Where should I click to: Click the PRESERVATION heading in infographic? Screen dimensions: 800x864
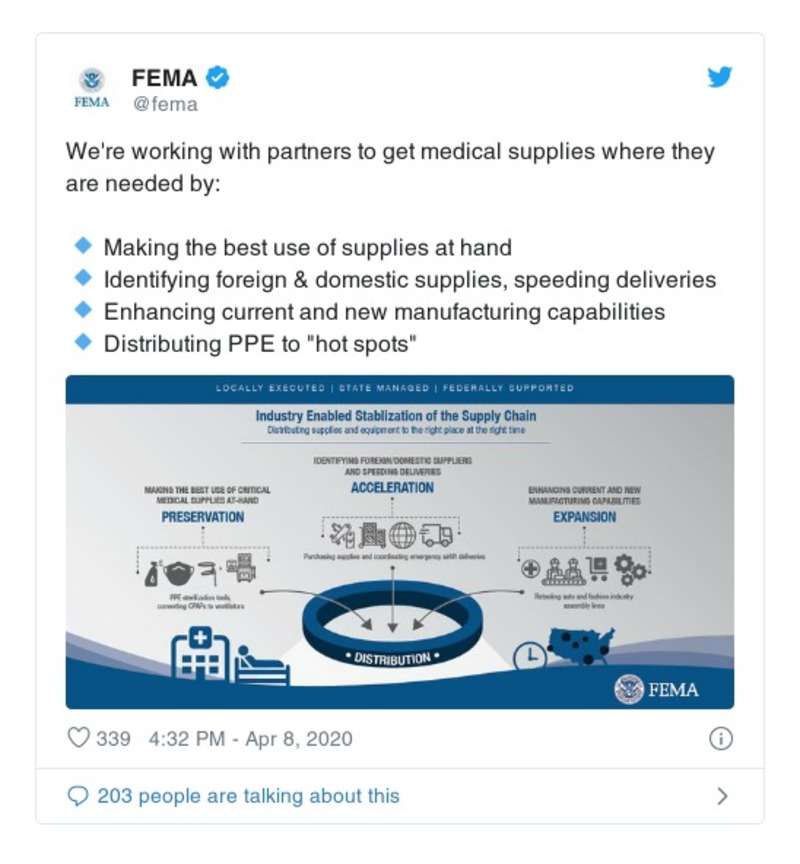pos(202,518)
